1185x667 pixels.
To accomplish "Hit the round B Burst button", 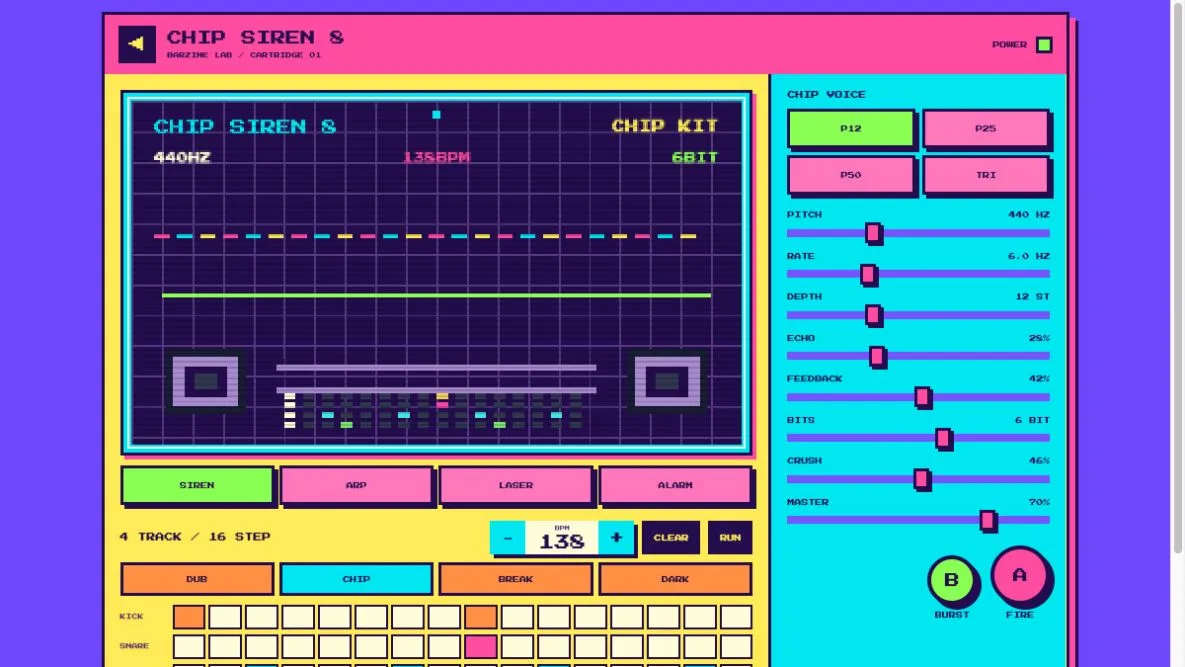I will click(x=951, y=579).
